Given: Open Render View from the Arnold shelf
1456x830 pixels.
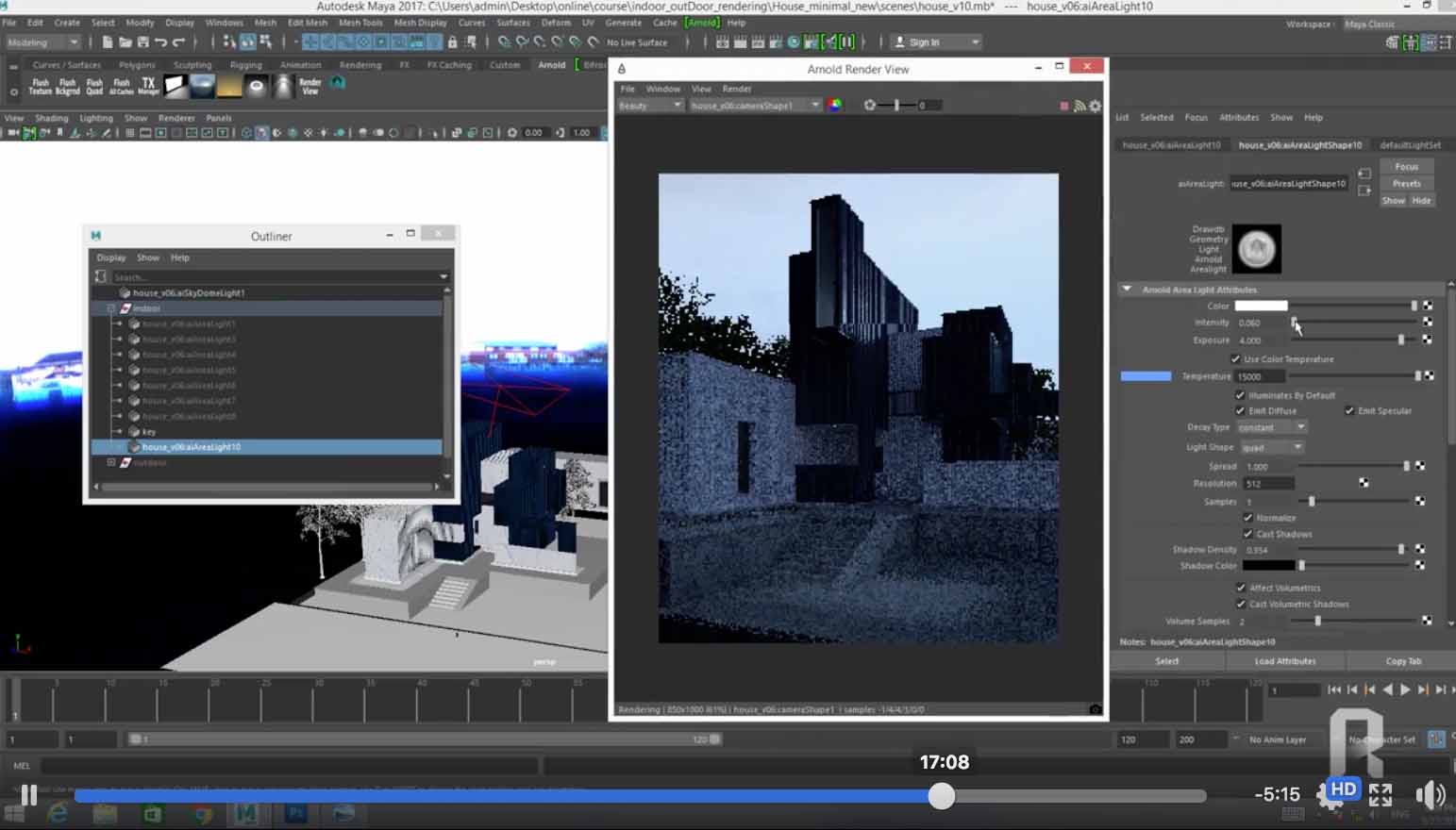Looking at the screenshot, I should 310,86.
